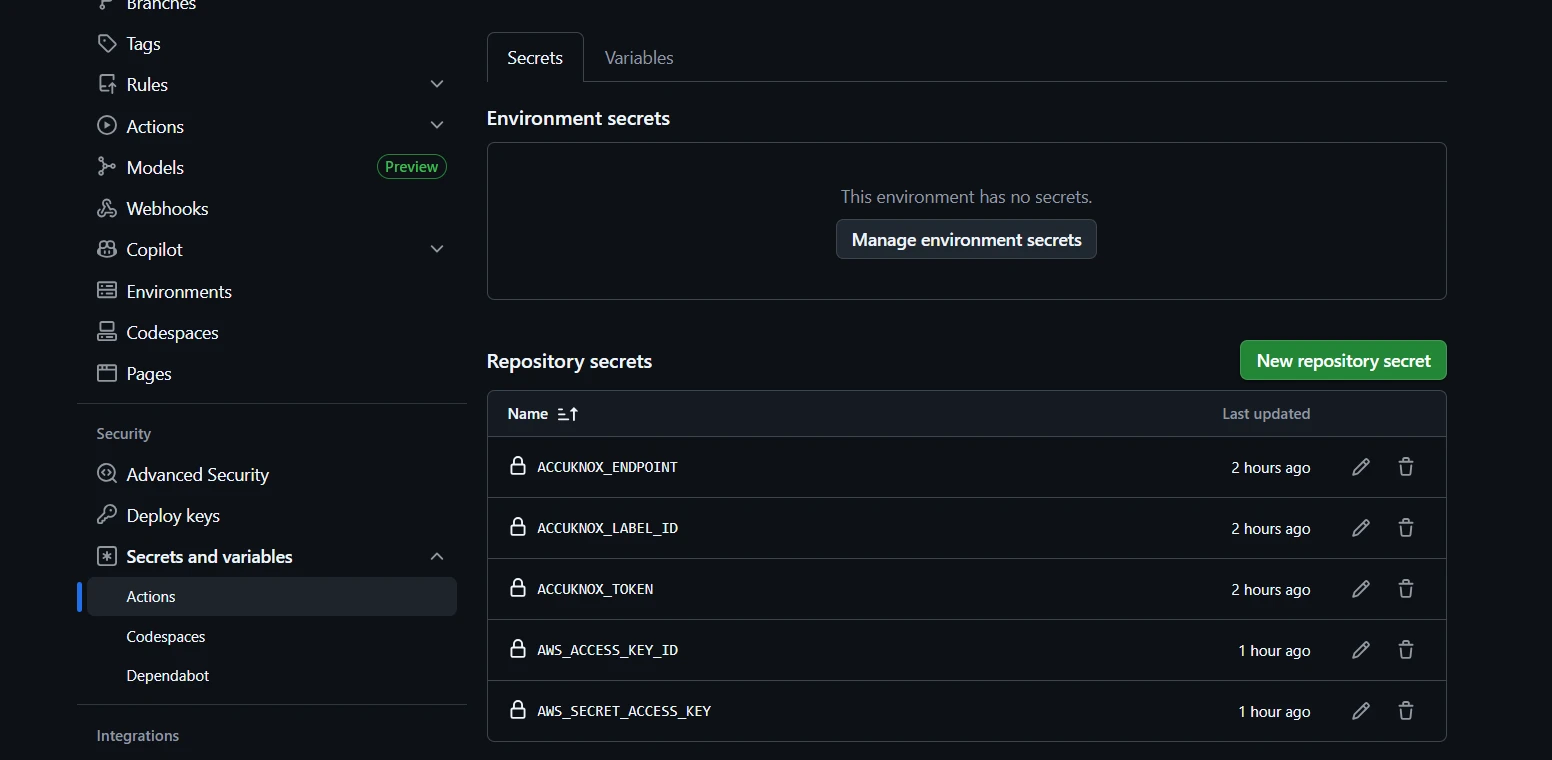Delete the ACCUKNOX_ENDPOINT secret with trash icon

pos(1406,467)
